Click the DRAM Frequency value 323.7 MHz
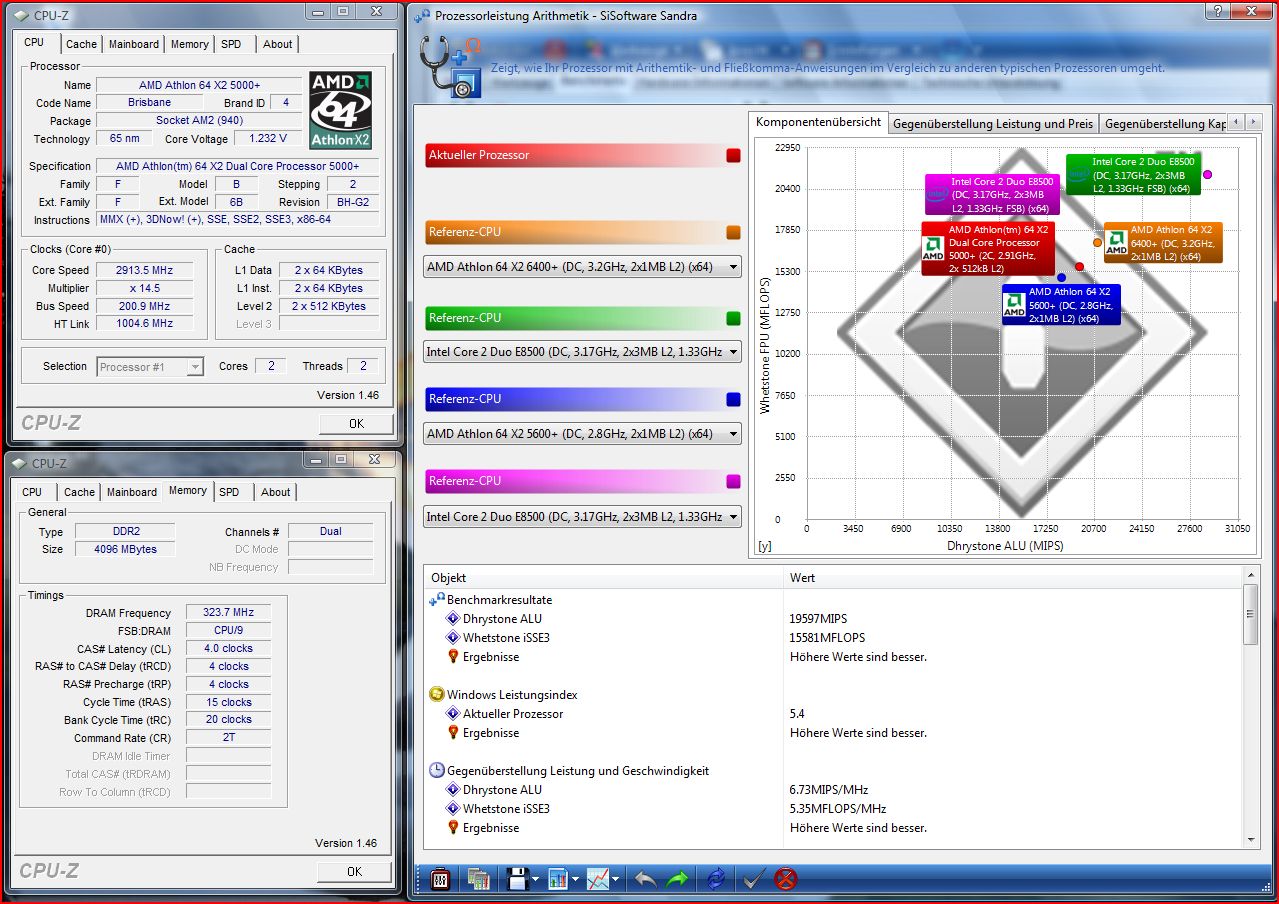 (x=228, y=613)
